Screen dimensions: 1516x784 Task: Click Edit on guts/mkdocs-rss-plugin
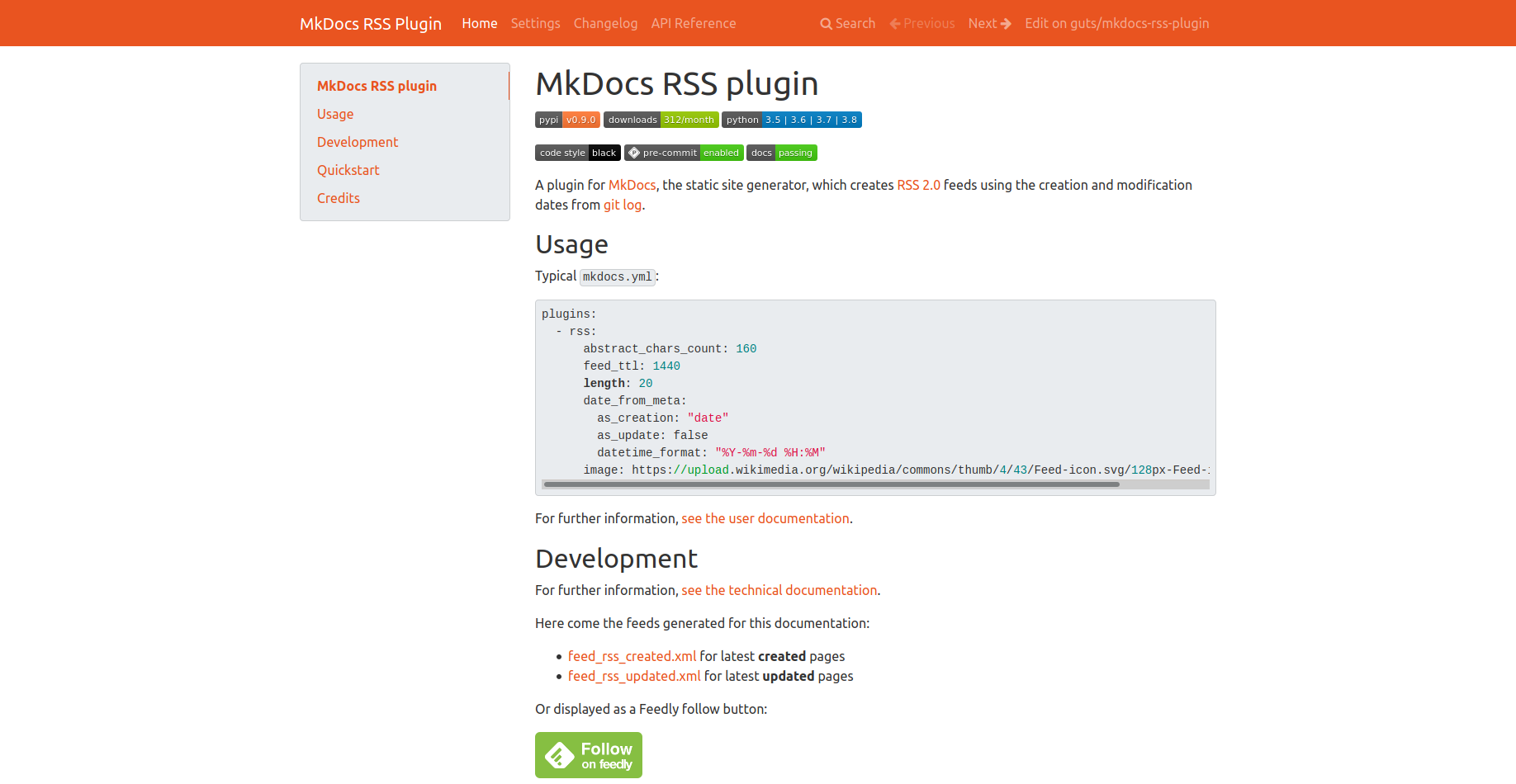point(1117,23)
